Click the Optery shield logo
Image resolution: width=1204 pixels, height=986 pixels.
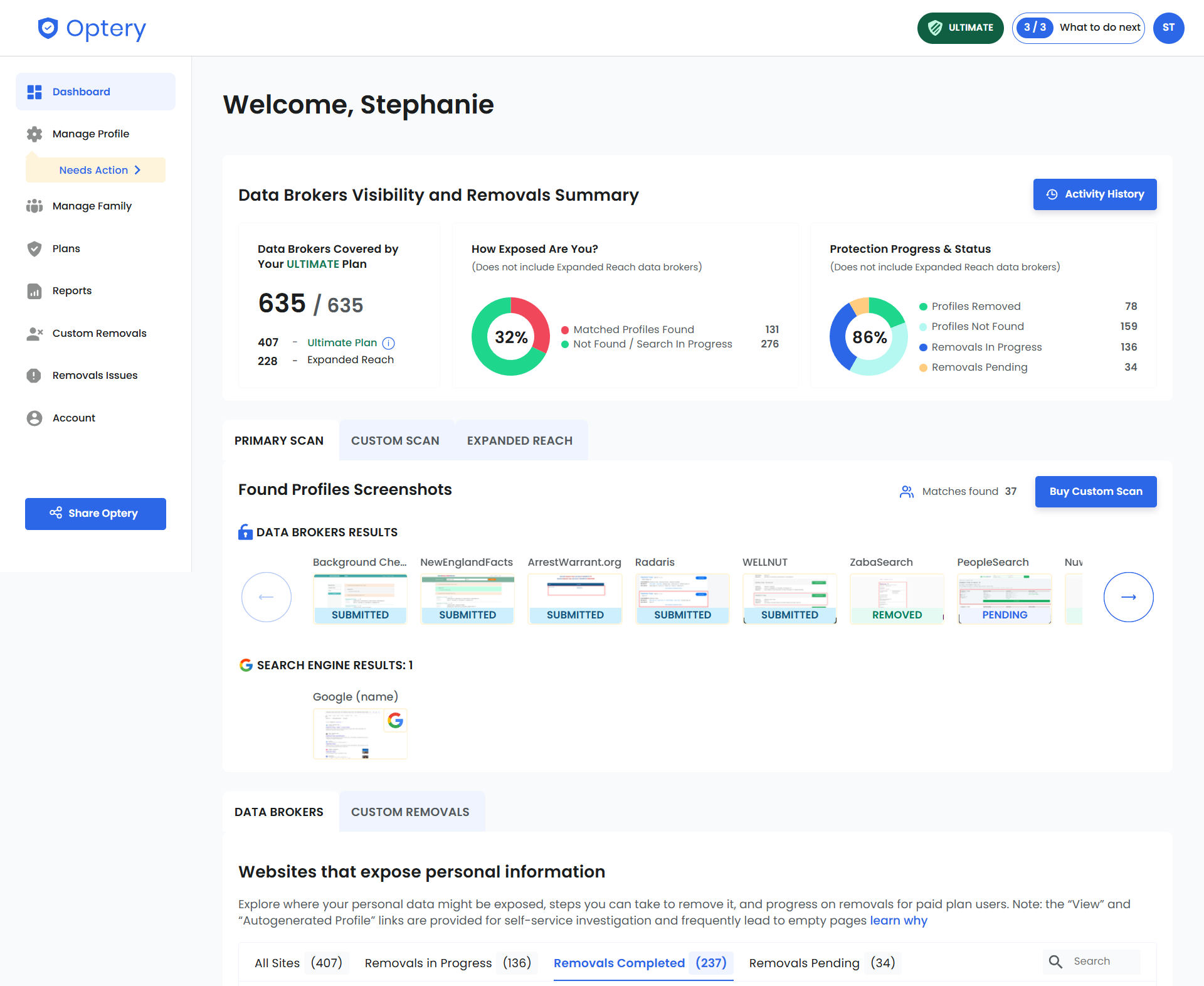coord(48,28)
